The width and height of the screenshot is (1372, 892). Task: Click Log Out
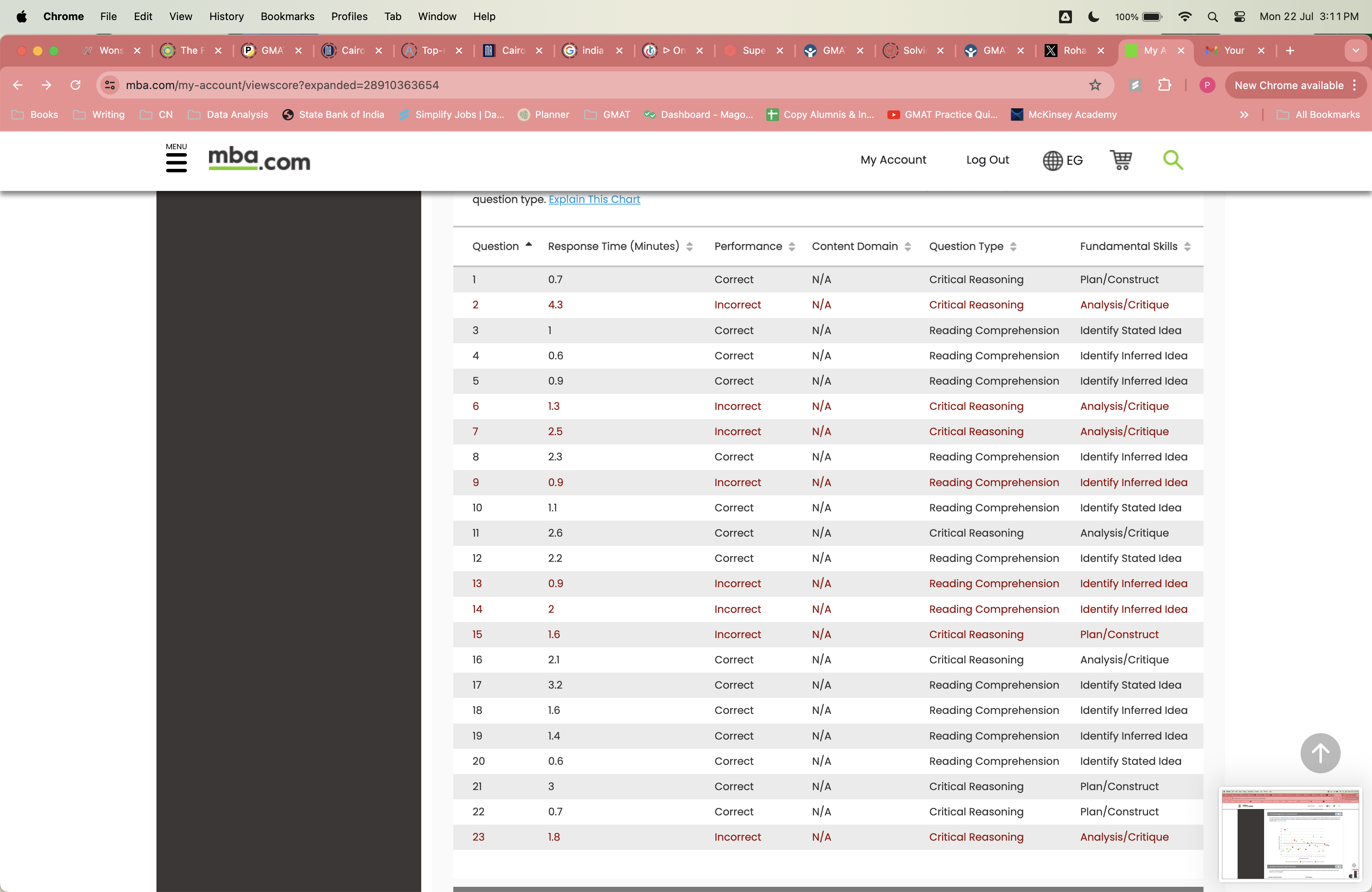(987, 160)
